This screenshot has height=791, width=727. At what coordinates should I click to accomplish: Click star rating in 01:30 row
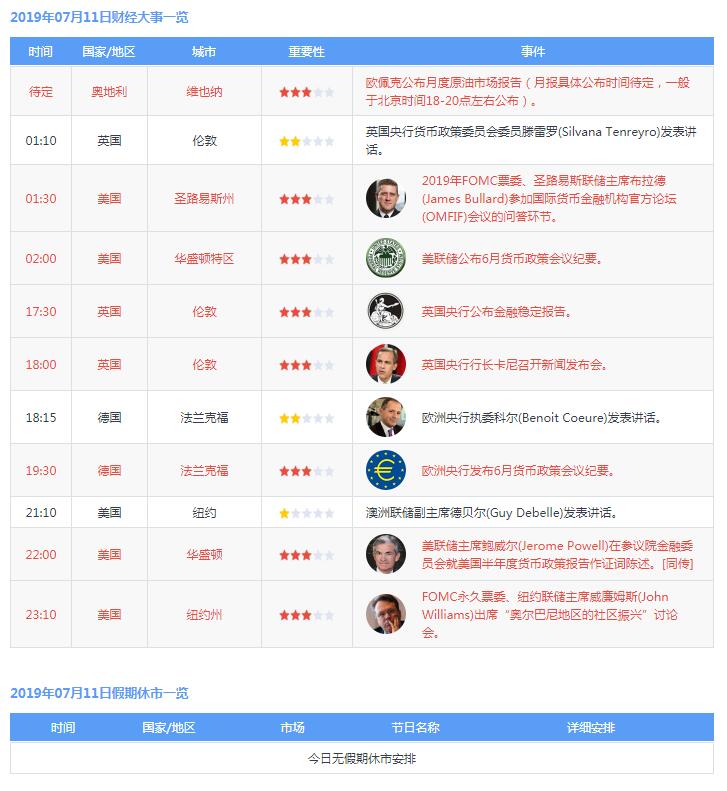(307, 199)
